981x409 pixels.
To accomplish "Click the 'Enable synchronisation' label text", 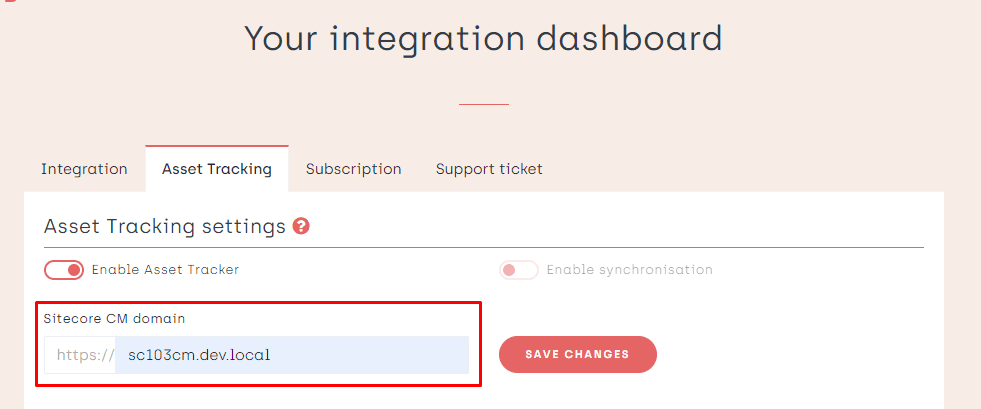I will pyautogui.click(x=629, y=270).
